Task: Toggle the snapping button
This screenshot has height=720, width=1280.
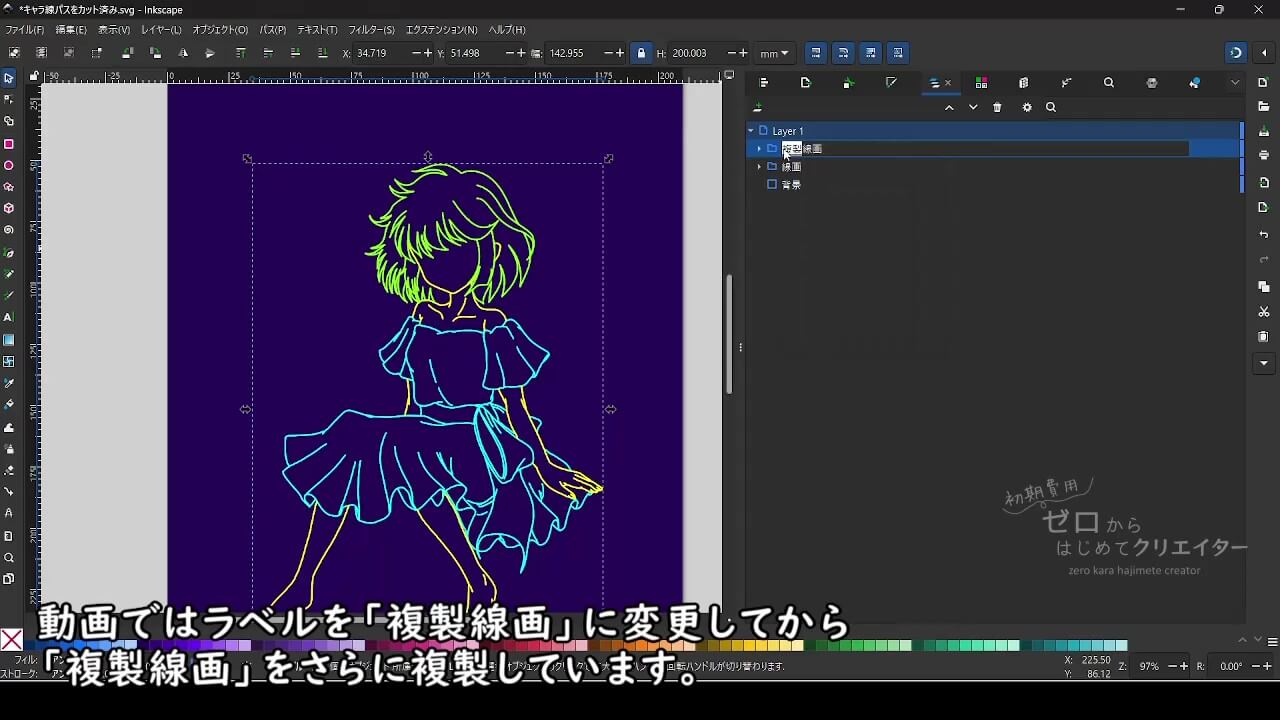Action: [x=1236, y=53]
